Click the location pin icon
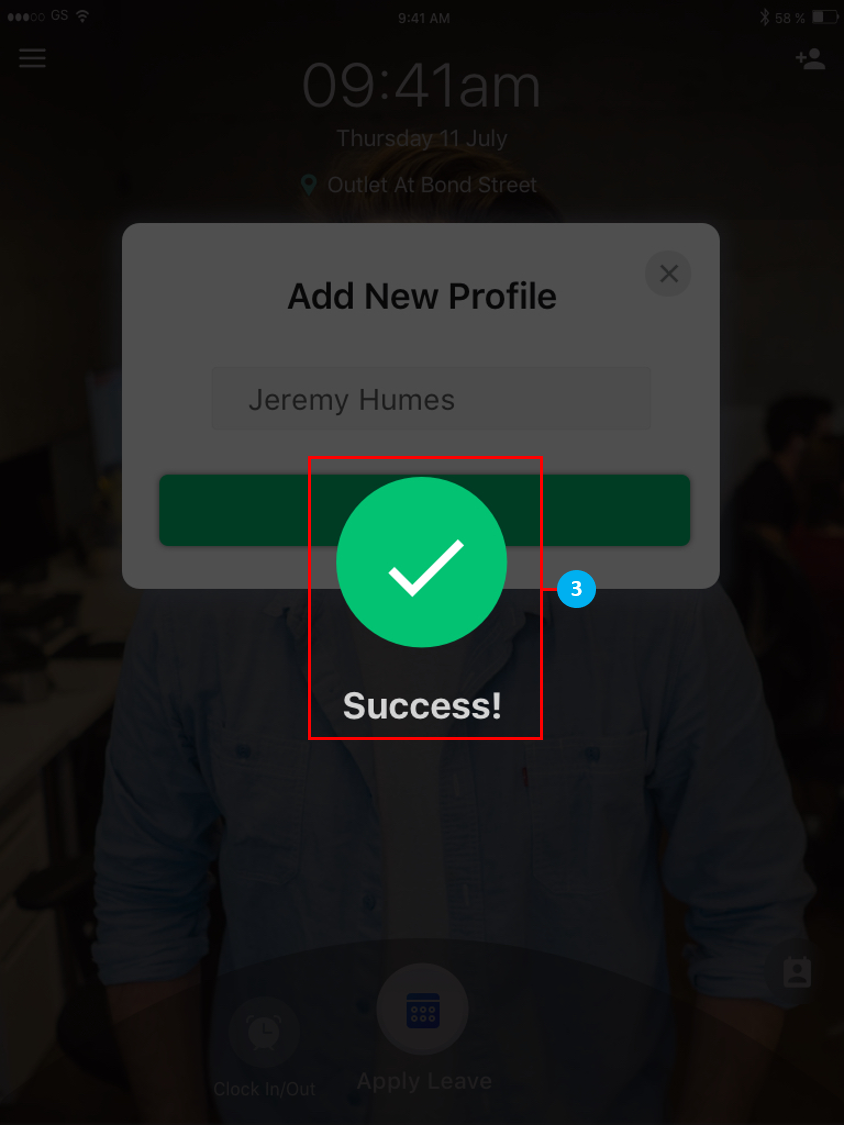 coord(309,185)
